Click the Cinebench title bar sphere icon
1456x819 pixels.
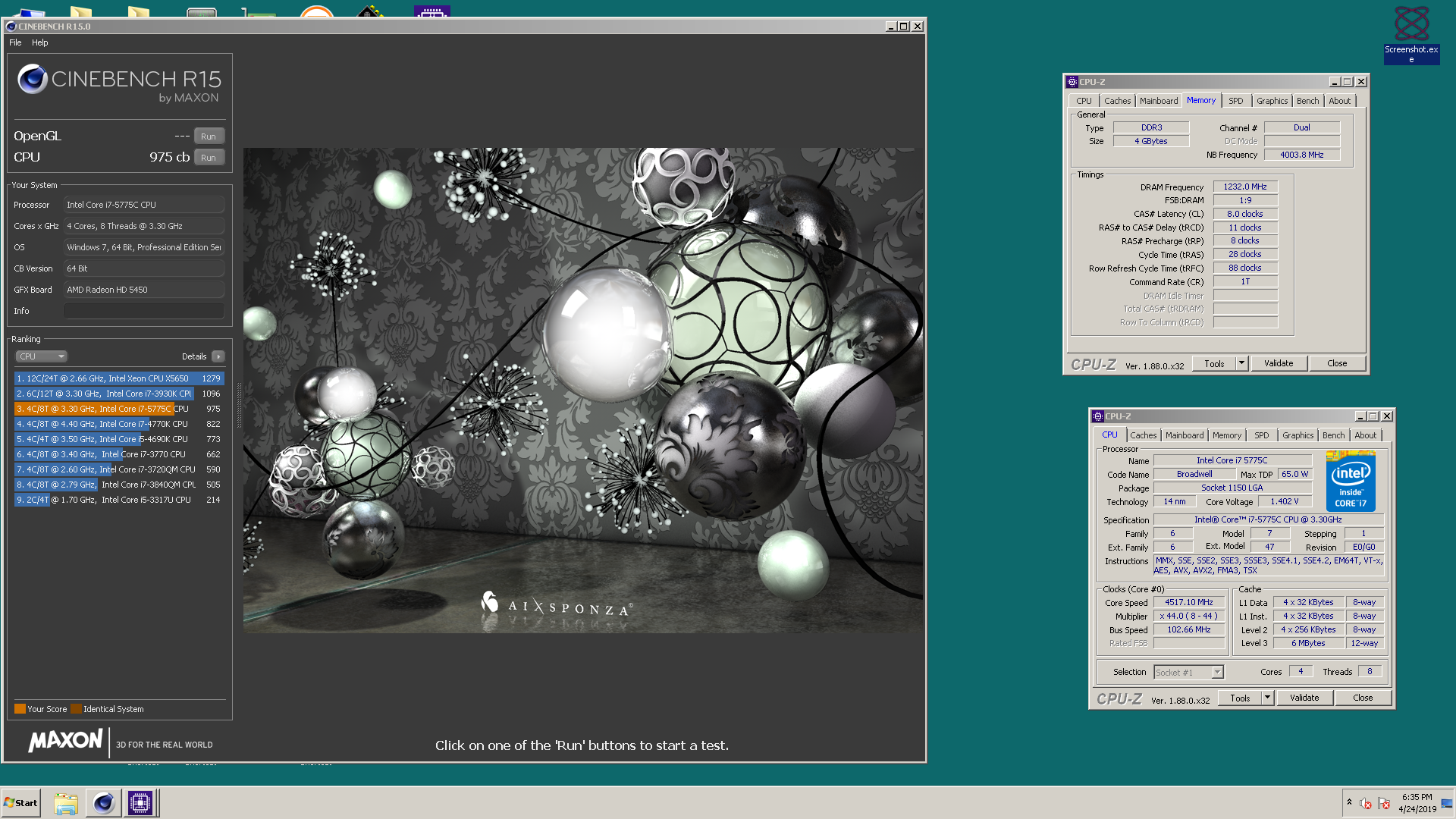click(x=11, y=26)
